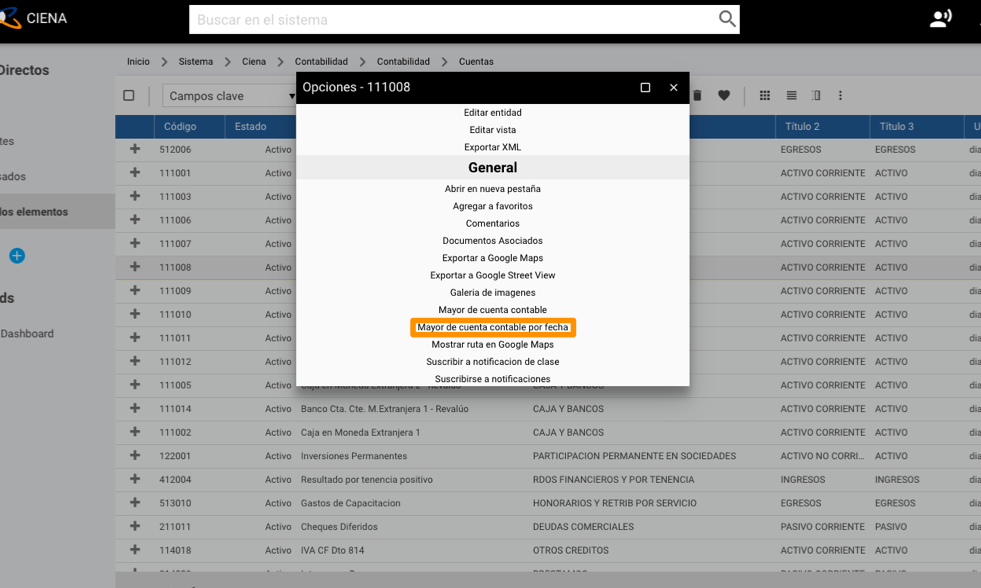Viewport: 981px width, 588px height.
Task: Click cell OTROS CREDITOS
Action: click(x=571, y=550)
